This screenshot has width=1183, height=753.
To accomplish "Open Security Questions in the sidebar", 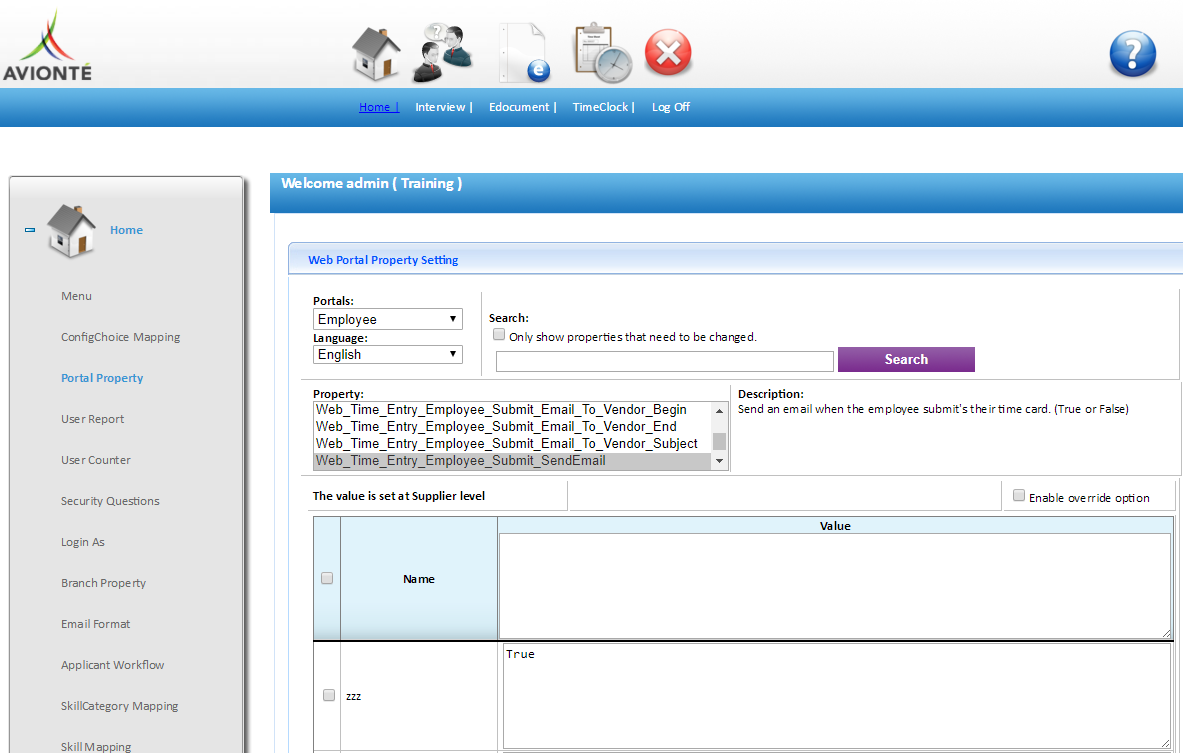I will (110, 501).
